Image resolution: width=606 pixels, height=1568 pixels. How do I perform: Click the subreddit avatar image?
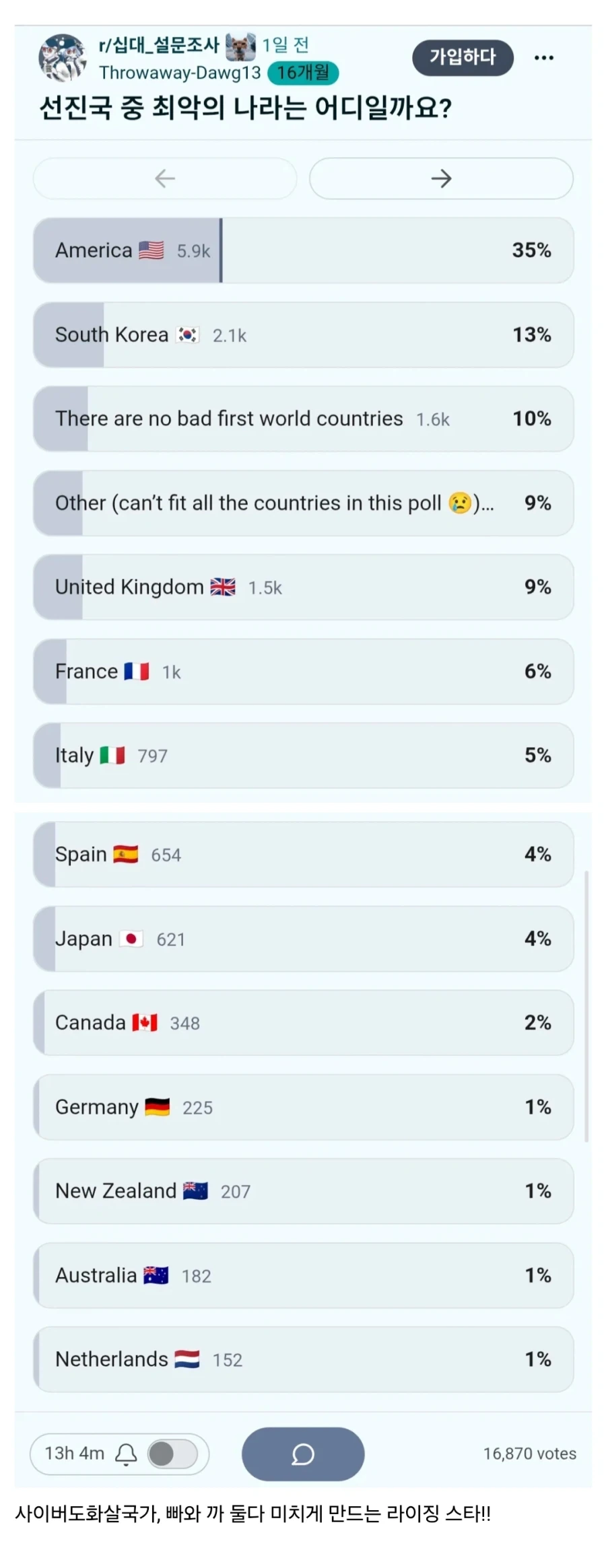pos(63,58)
